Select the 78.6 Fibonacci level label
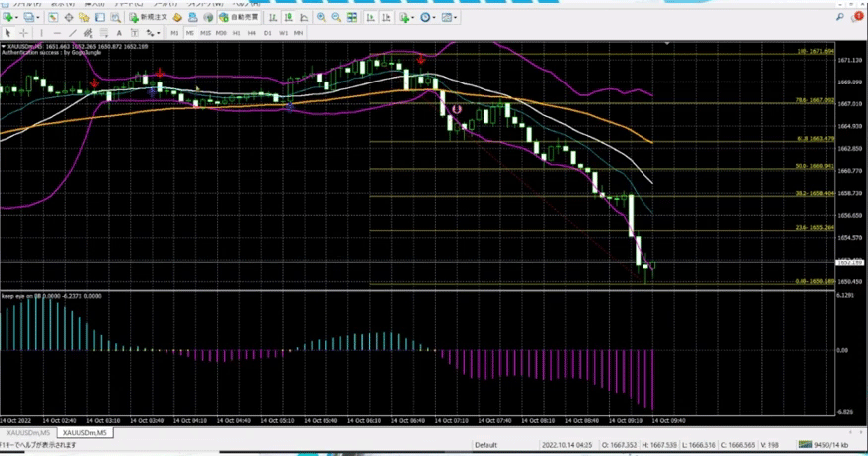 pyautogui.click(x=814, y=100)
